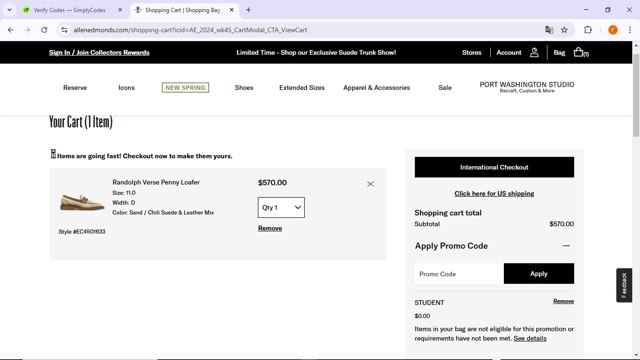The height and width of the screenshot is (360, 640).
Task: Select the Style #EC4501633 text
Action: [82, 231]
